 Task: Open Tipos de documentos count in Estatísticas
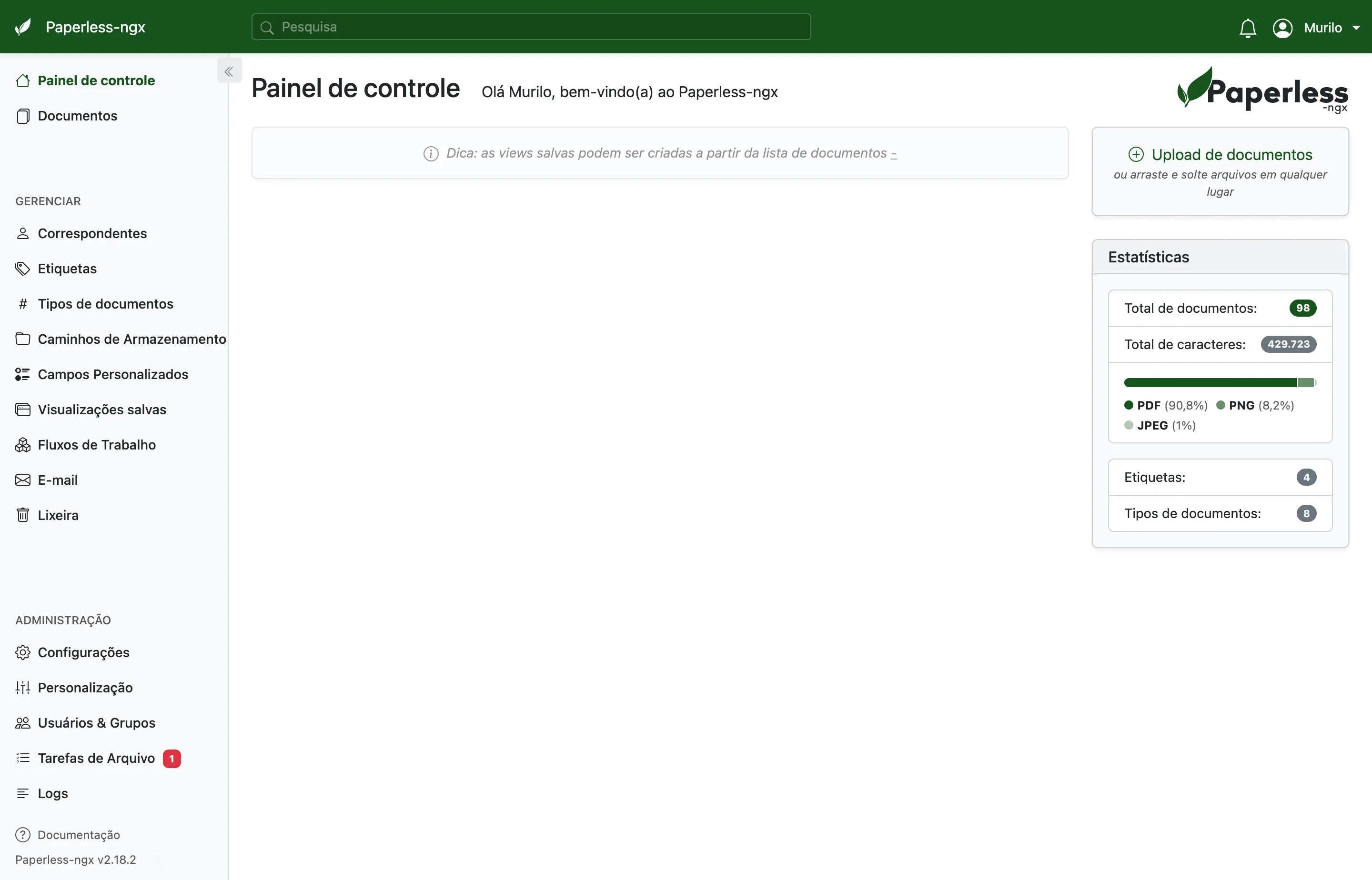pos(1220,513)
